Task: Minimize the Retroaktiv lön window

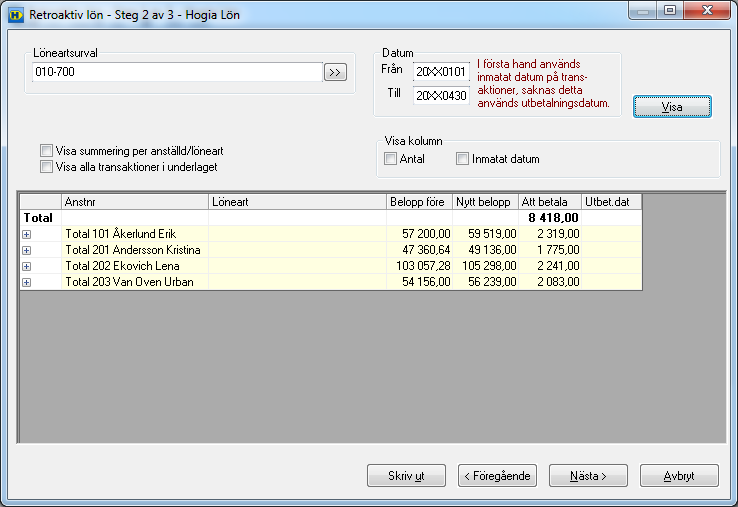Action: (x=643, y=11)
